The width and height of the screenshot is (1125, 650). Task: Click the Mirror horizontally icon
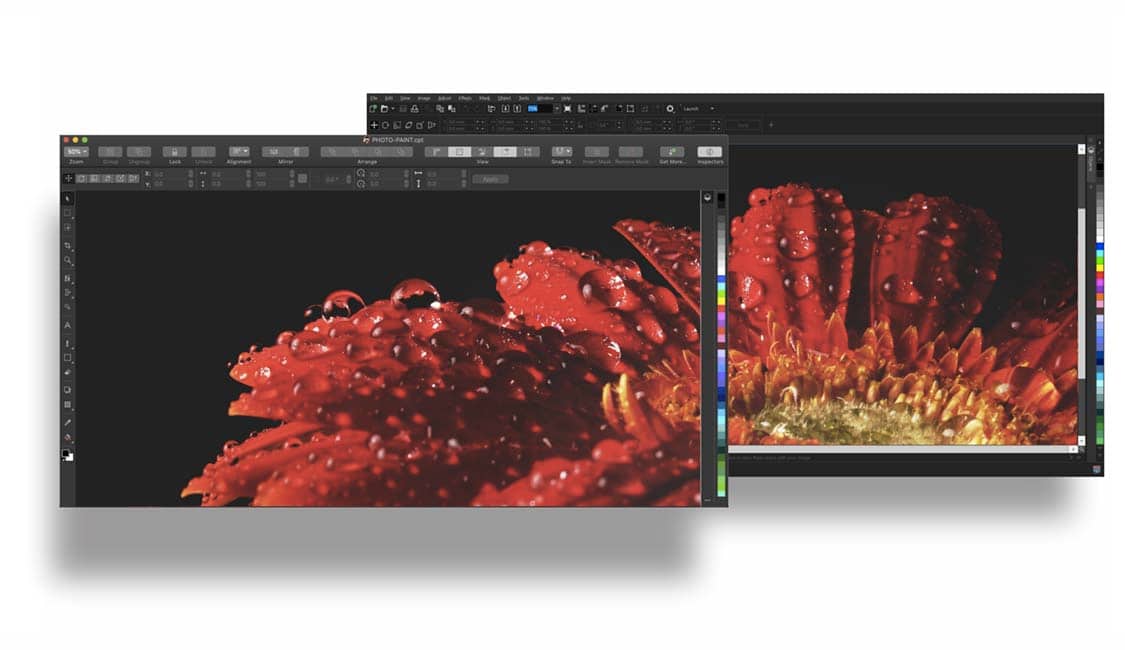274,151
